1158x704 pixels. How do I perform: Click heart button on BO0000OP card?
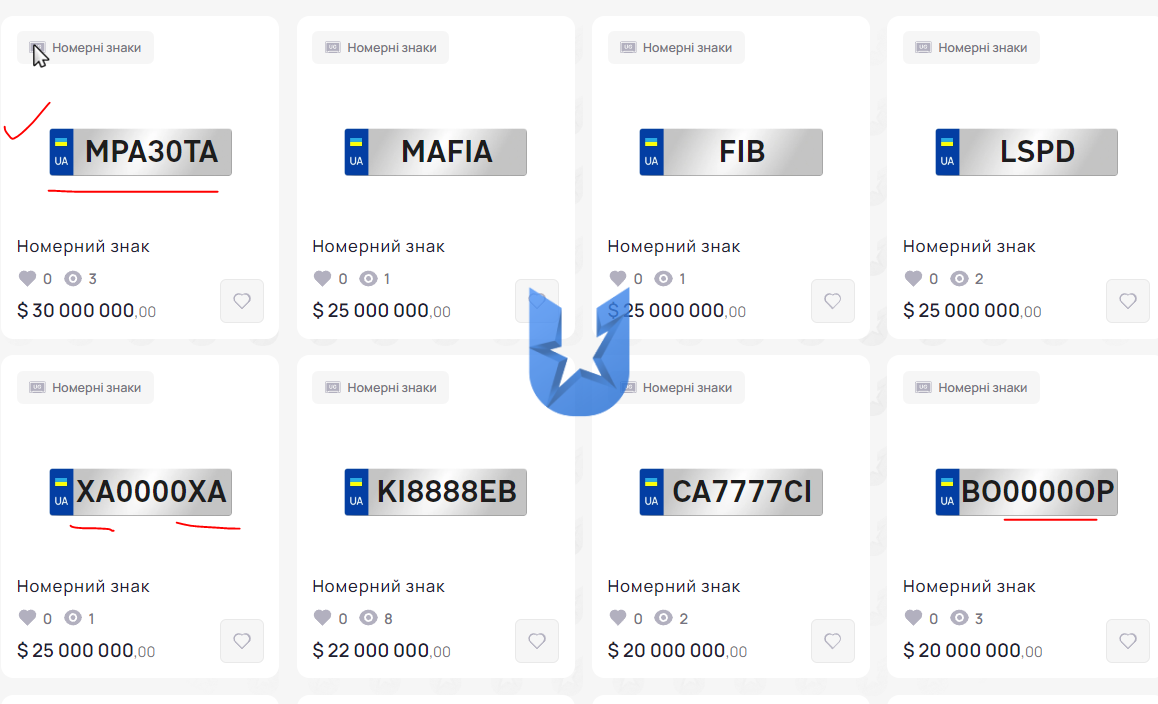[x=1127, y=640]
